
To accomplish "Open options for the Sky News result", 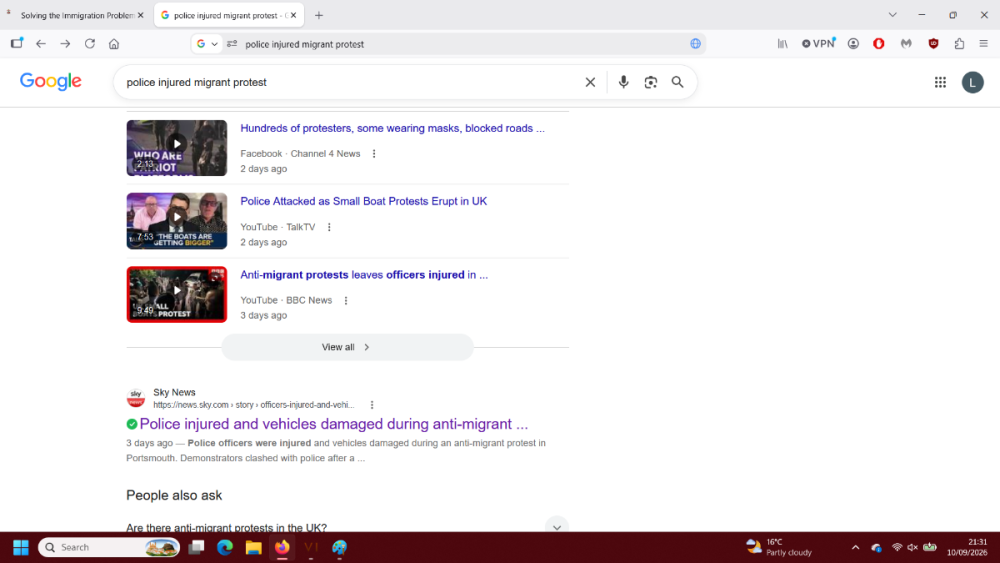I will pyautogui.click(x=372, y=405).
